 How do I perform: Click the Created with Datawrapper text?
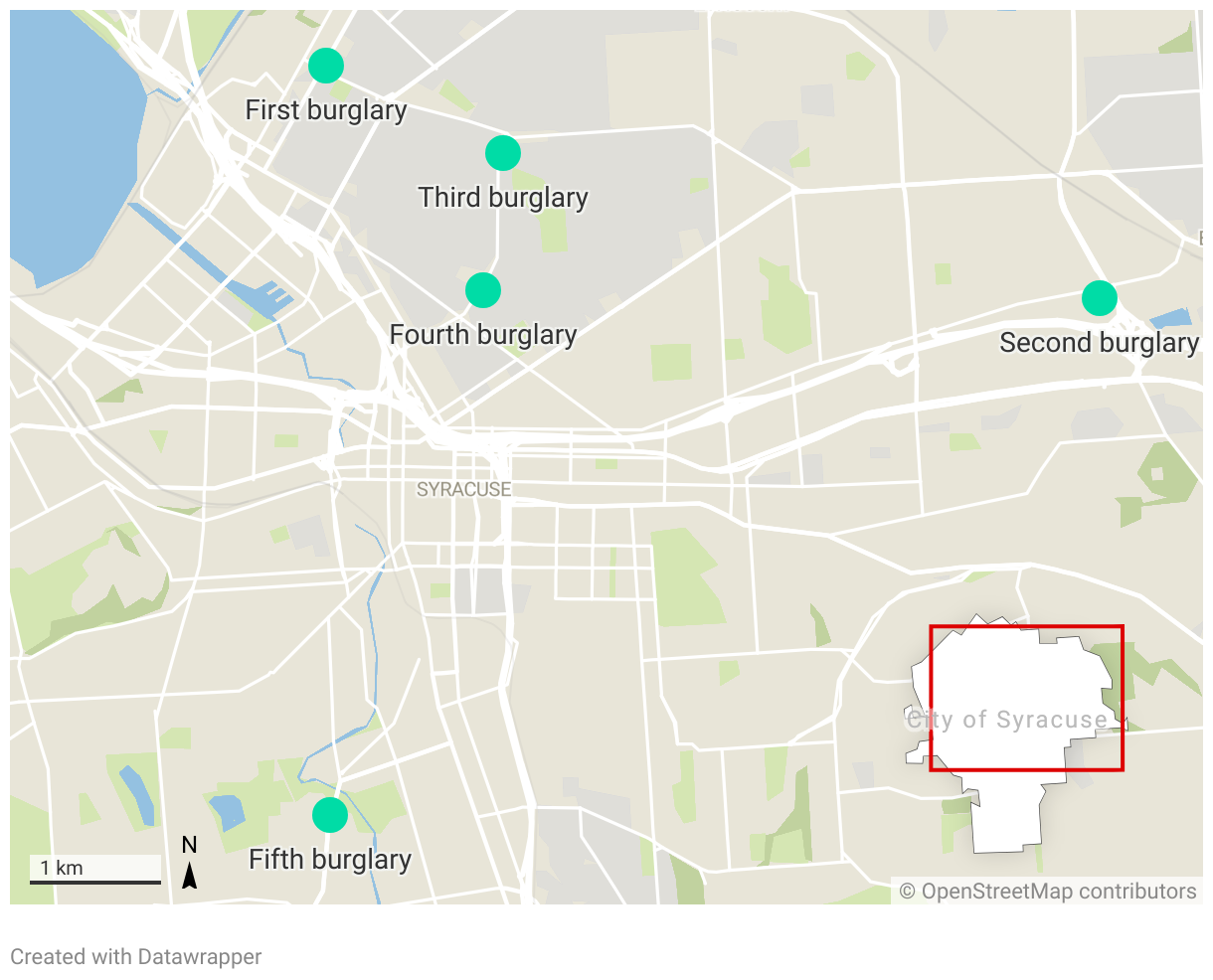[136, 957]
